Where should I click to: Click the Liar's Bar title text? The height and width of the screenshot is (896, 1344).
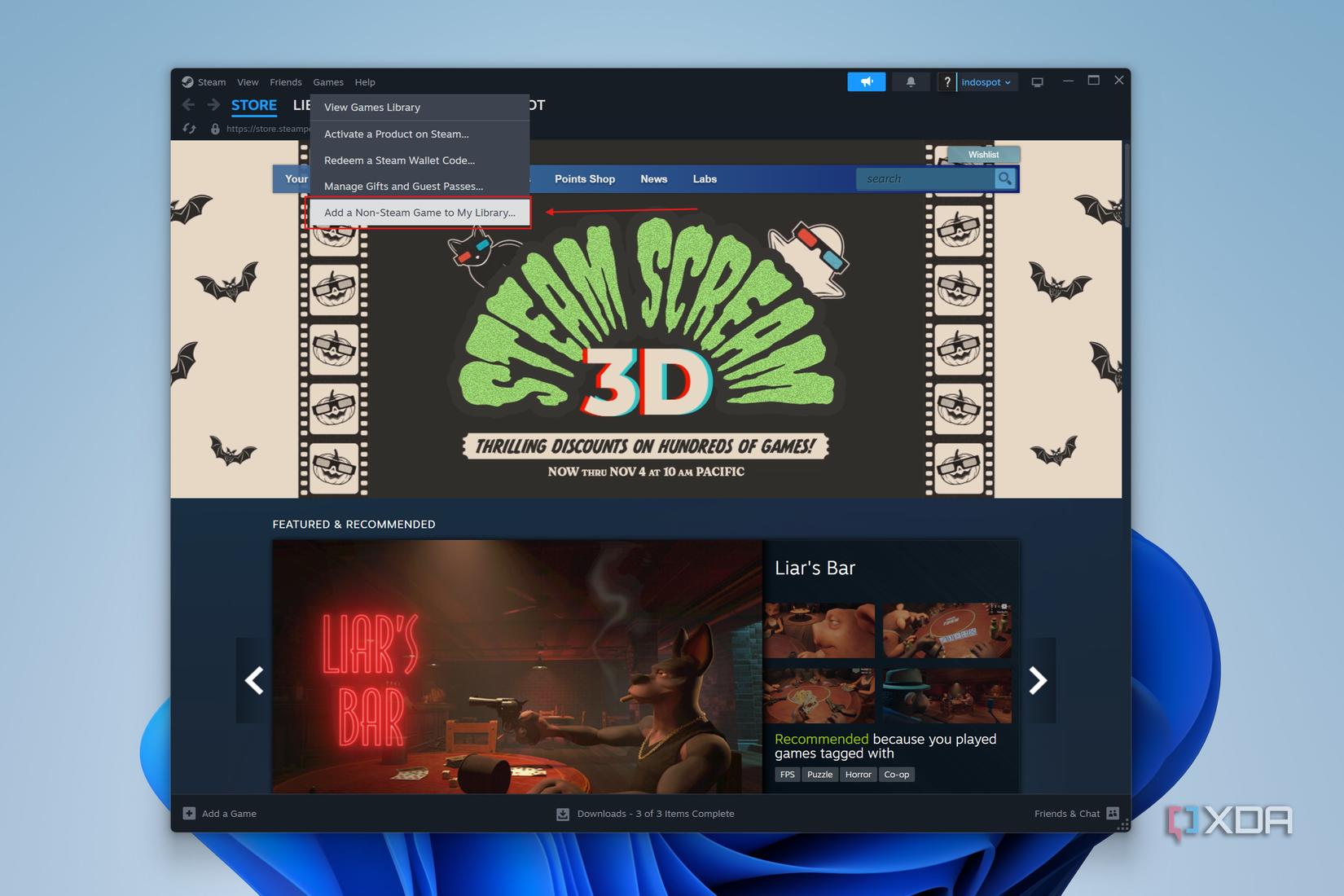click(x=815, y=568)
